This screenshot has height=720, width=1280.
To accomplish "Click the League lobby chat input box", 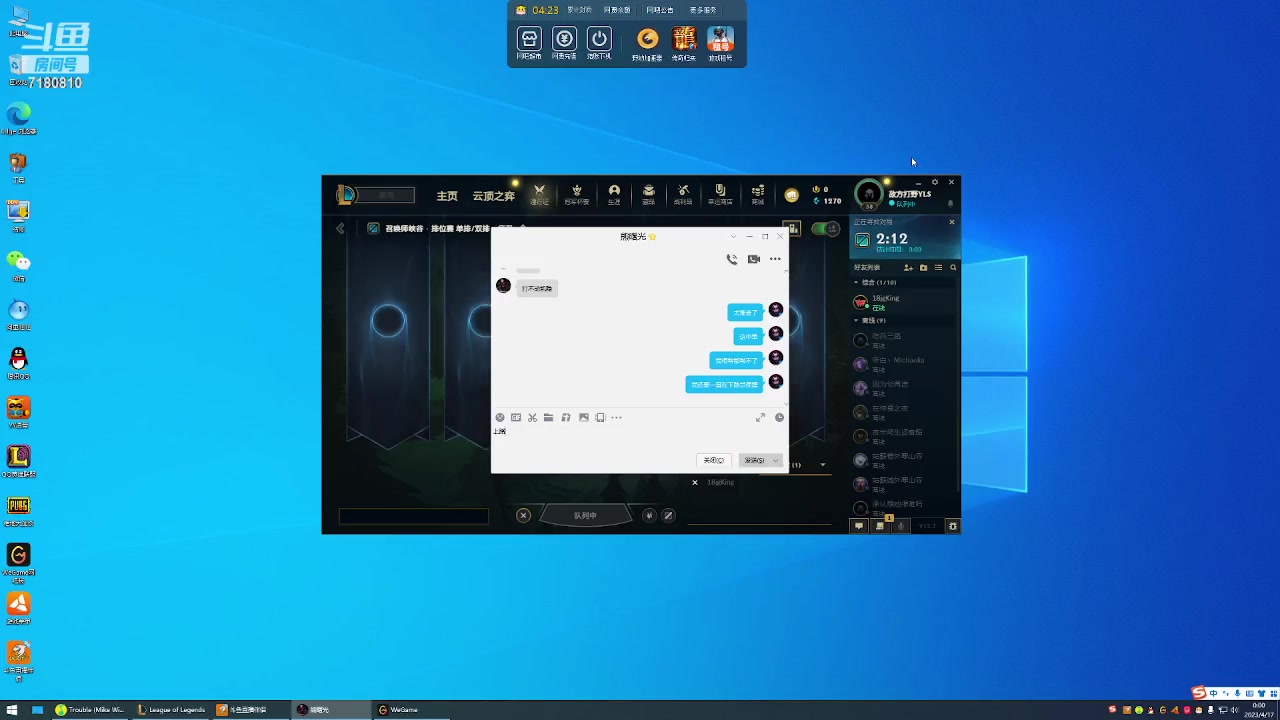I will coord(413,516).
